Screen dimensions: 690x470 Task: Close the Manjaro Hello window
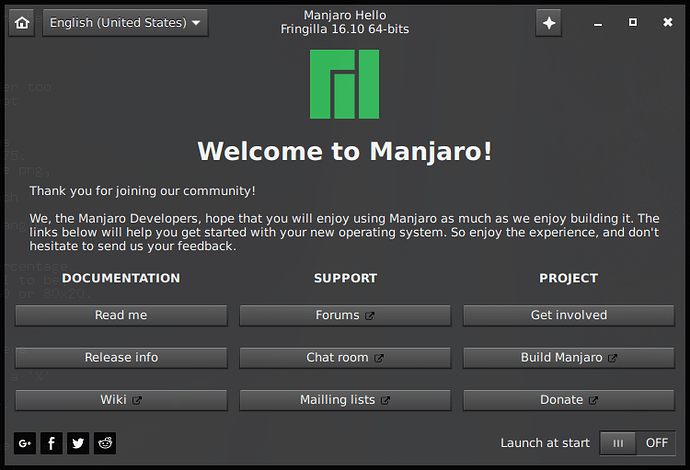[668, 22]
